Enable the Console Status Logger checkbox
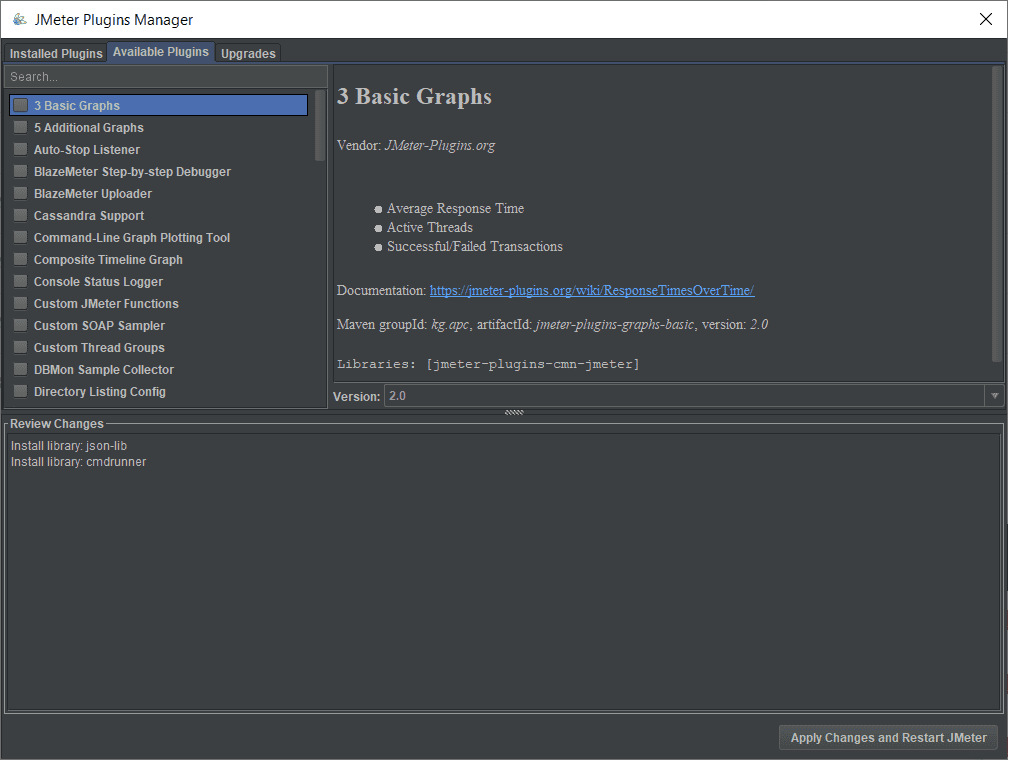Viewport: 1012px width, 763px height. [x=21, y=281]
